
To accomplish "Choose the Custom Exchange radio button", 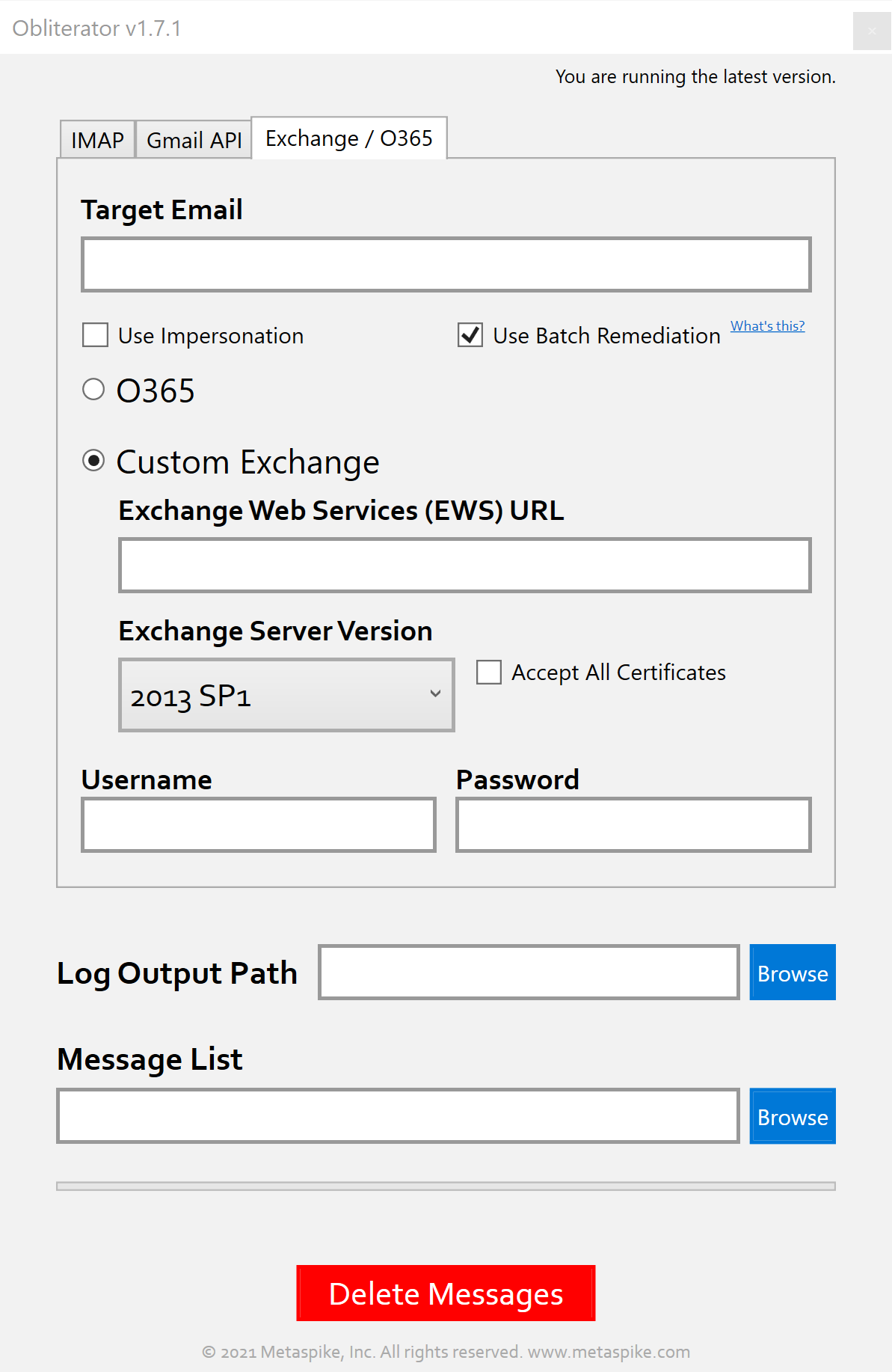I will [93, 461].
